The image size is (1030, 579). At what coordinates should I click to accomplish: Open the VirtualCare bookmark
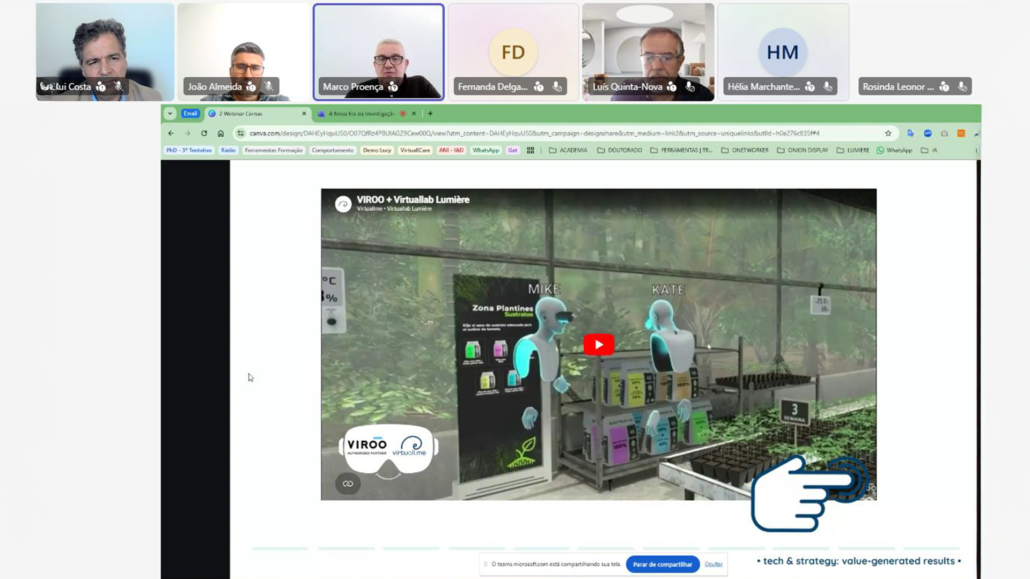(x=415, y=151)
